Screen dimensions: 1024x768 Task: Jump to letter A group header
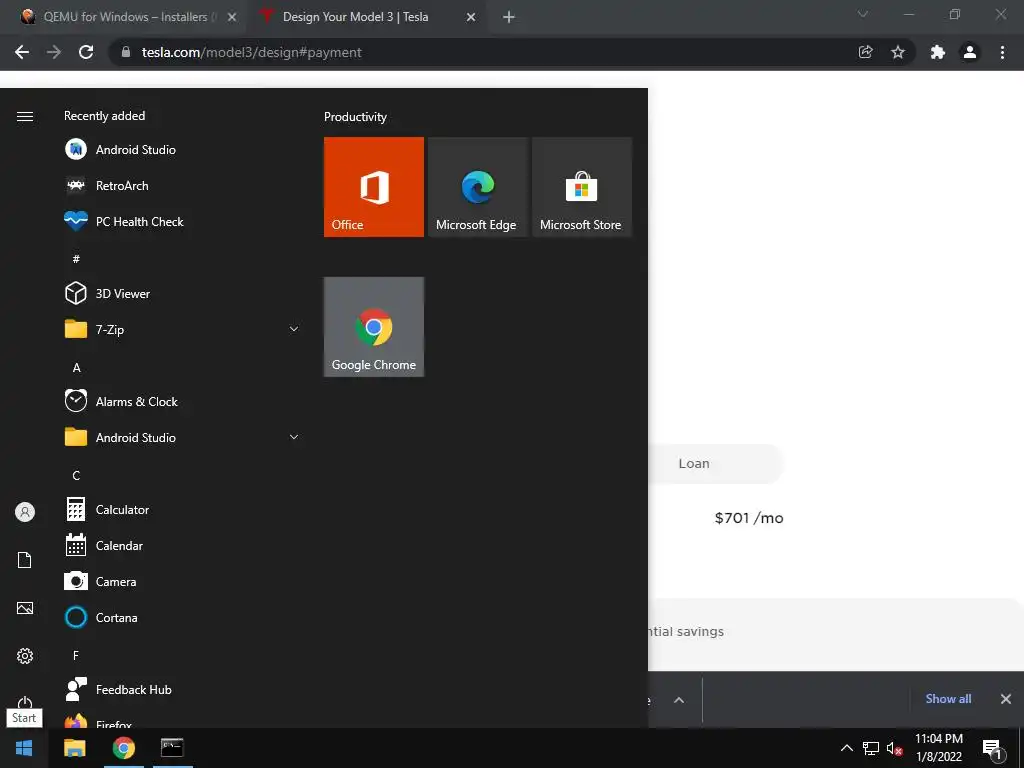click(x=76, y=368)
